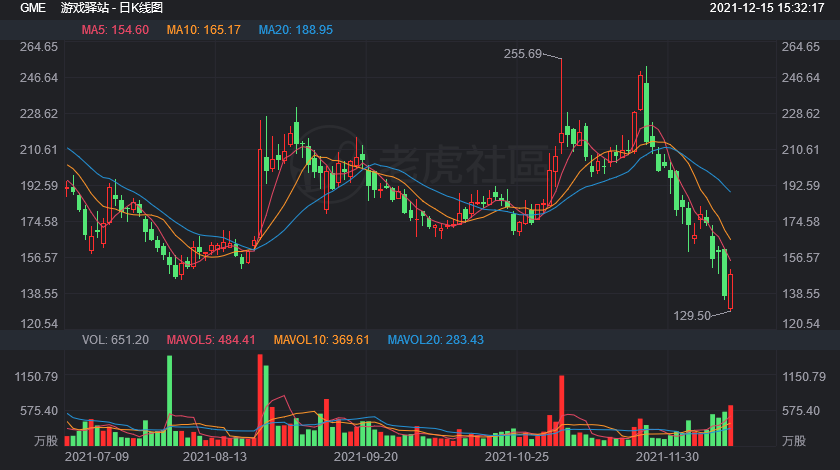Select the MA5: 154.60 indicator label
This screenshot has height=470, width=840.
115,30
